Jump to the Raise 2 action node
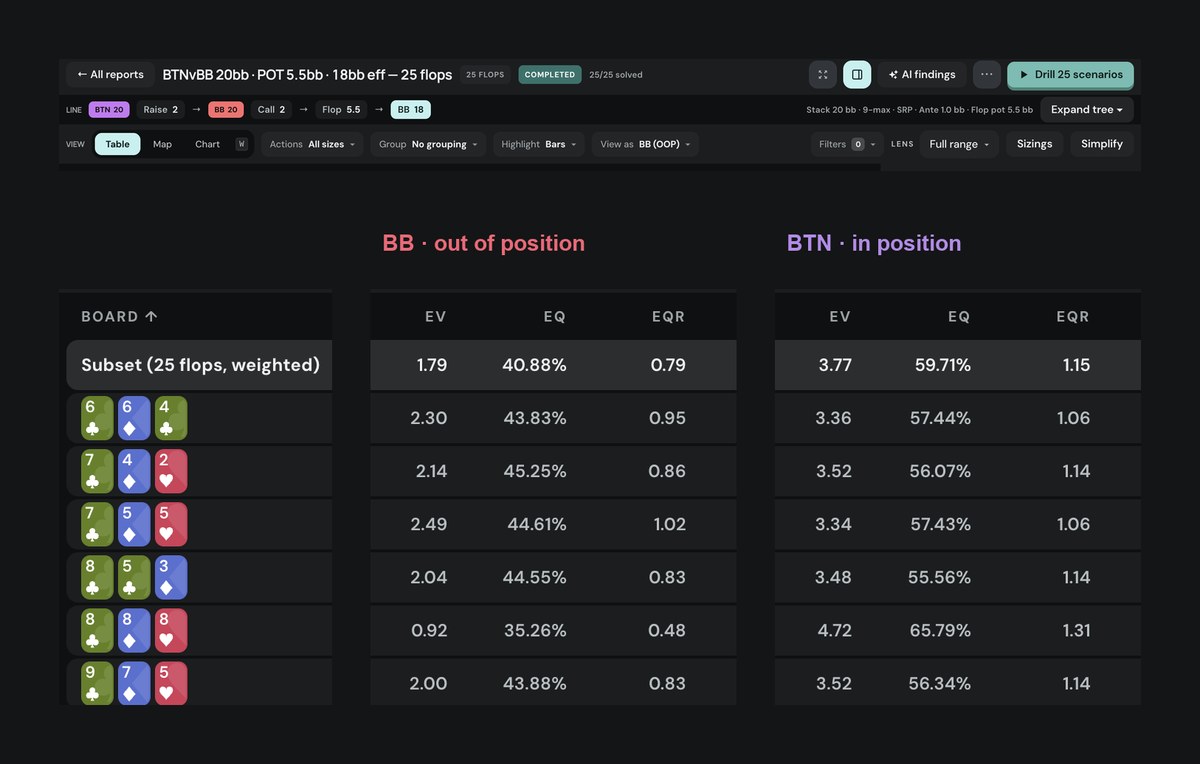This screenshot has height=764, width=1200. pyautogui.click(x=160, y=110)
